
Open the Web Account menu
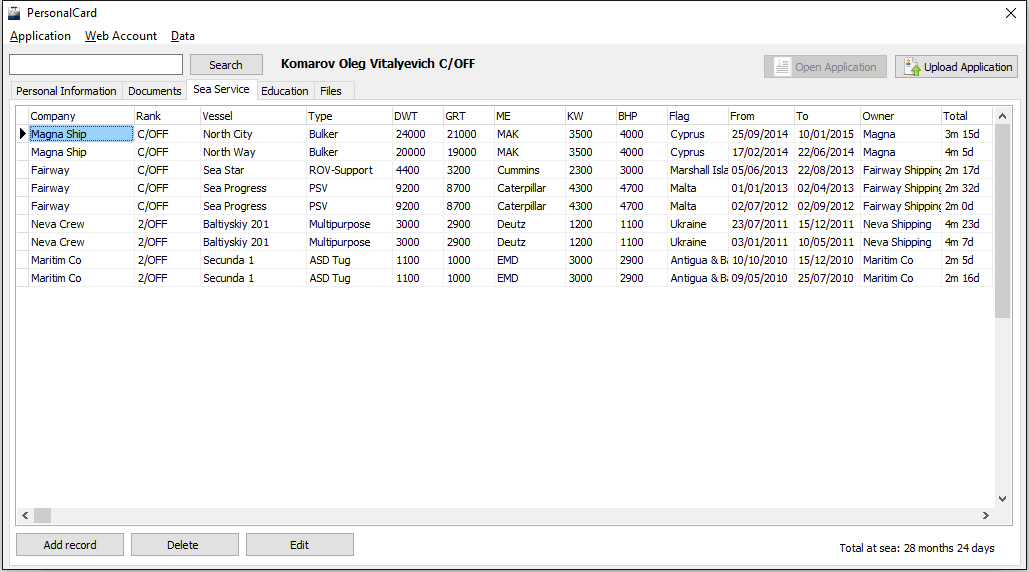(x=121, y=36)
